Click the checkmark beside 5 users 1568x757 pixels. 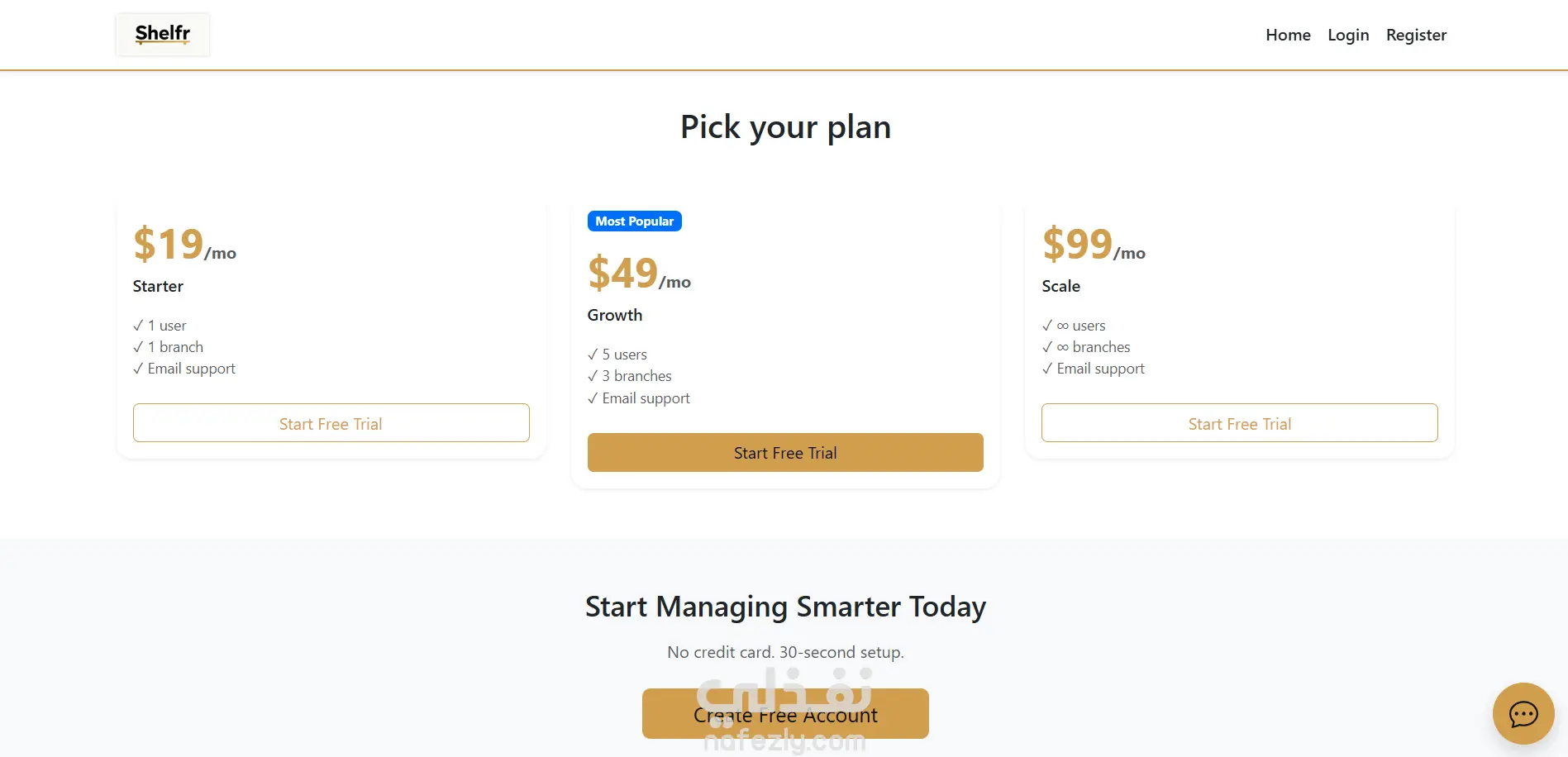(x=593, y=355)
